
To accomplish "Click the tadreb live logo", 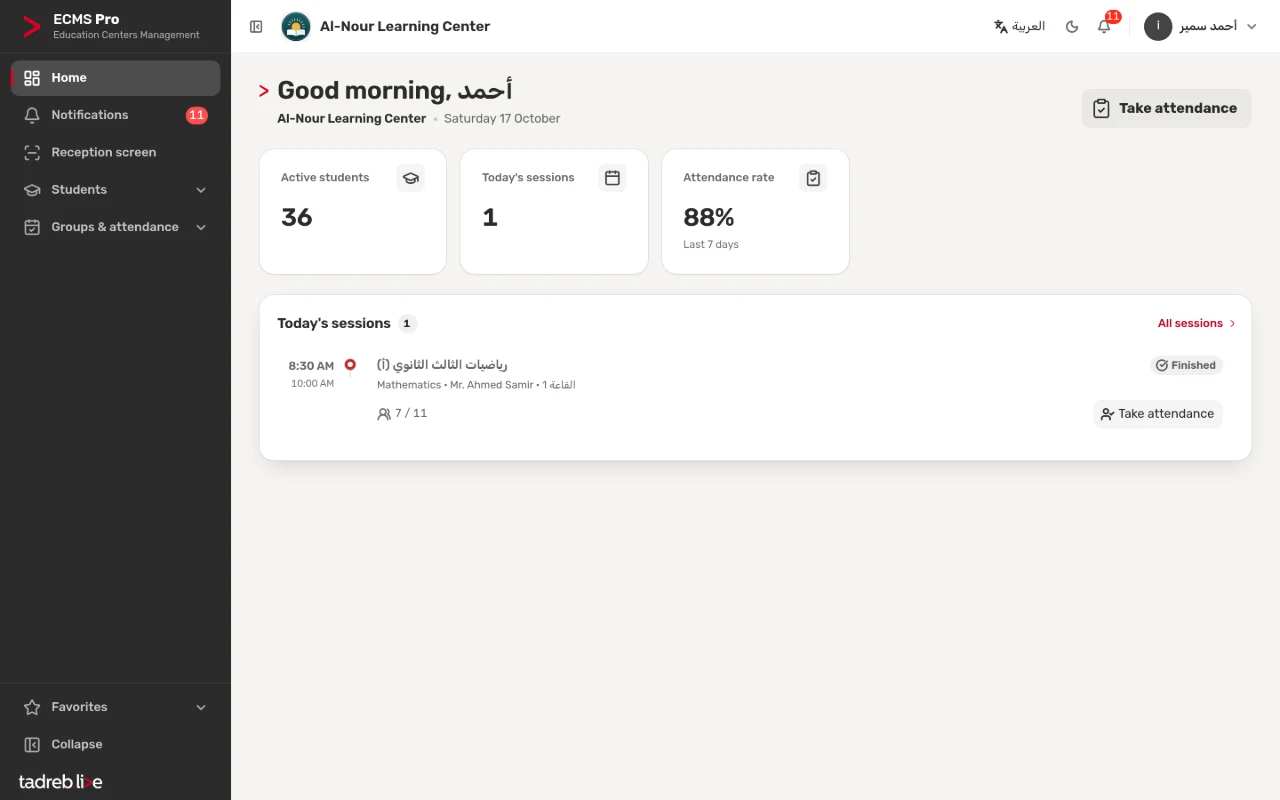I will tap(61, 782).
